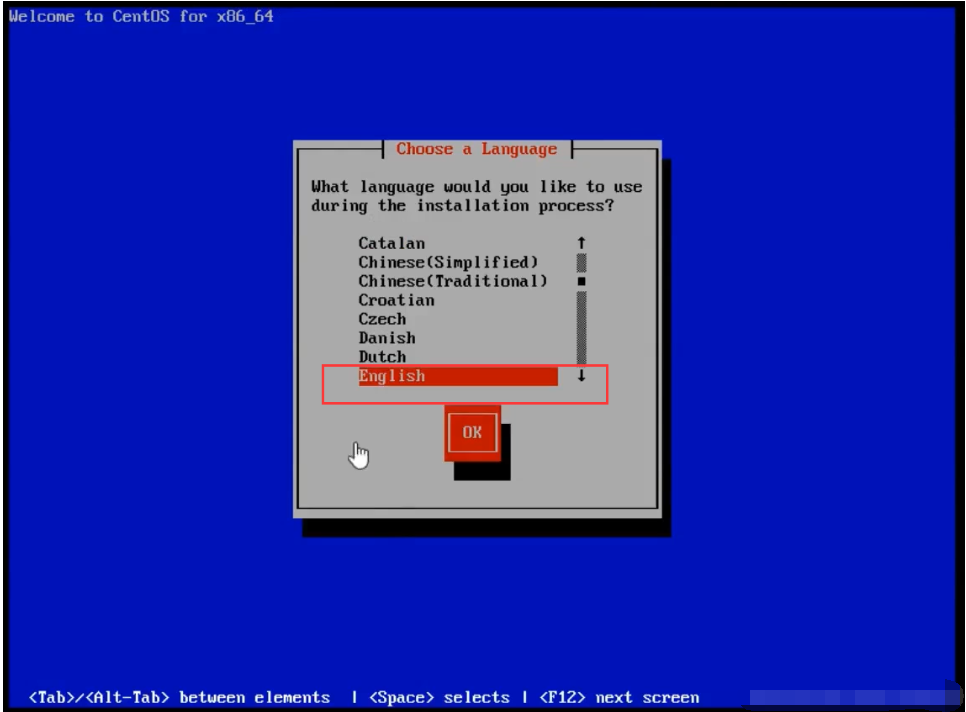966x712 pixels.
Task: Click the scrollbar down arrow
Action: [x=581, y=376]
